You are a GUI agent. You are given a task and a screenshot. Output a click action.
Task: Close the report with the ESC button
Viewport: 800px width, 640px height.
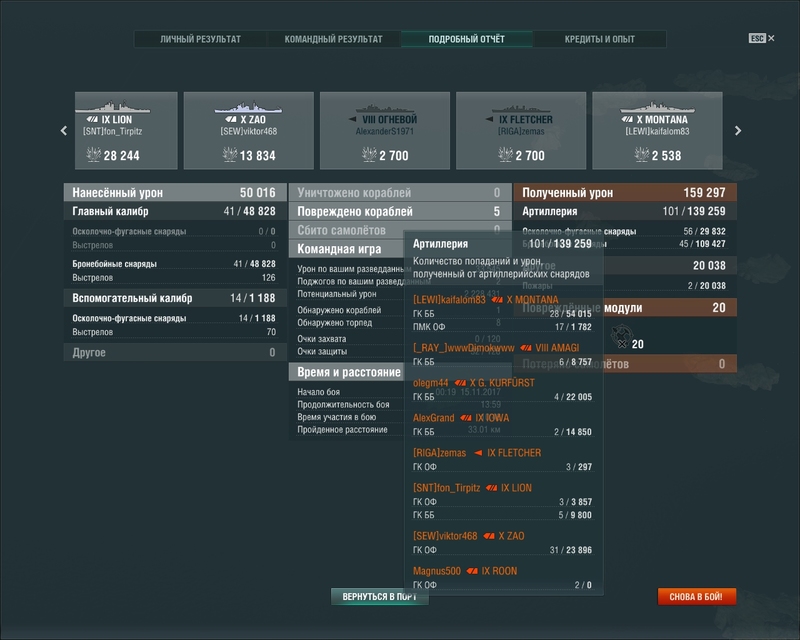[x=761, y=38]
